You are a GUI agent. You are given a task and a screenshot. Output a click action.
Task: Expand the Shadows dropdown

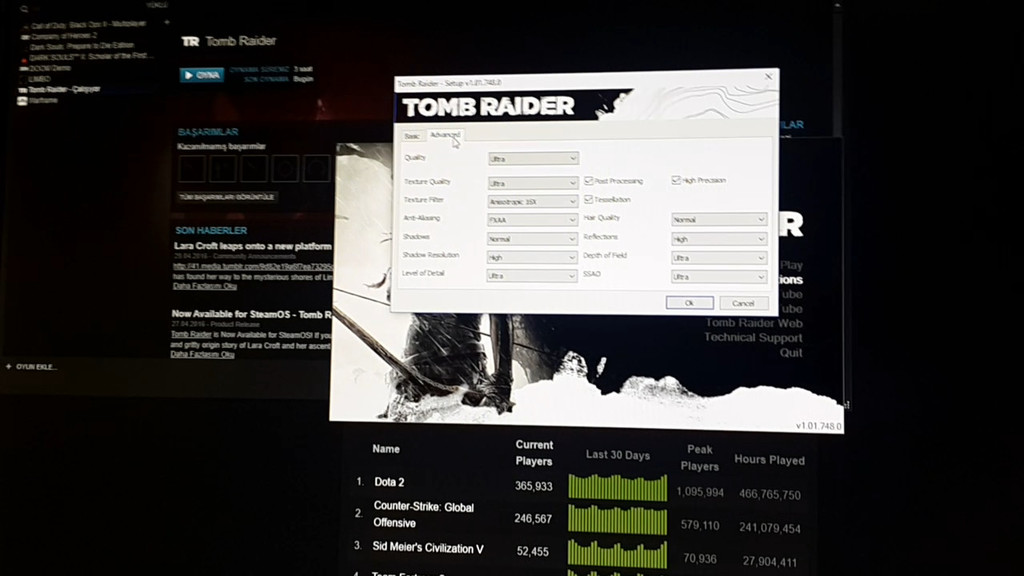point(532,239)
